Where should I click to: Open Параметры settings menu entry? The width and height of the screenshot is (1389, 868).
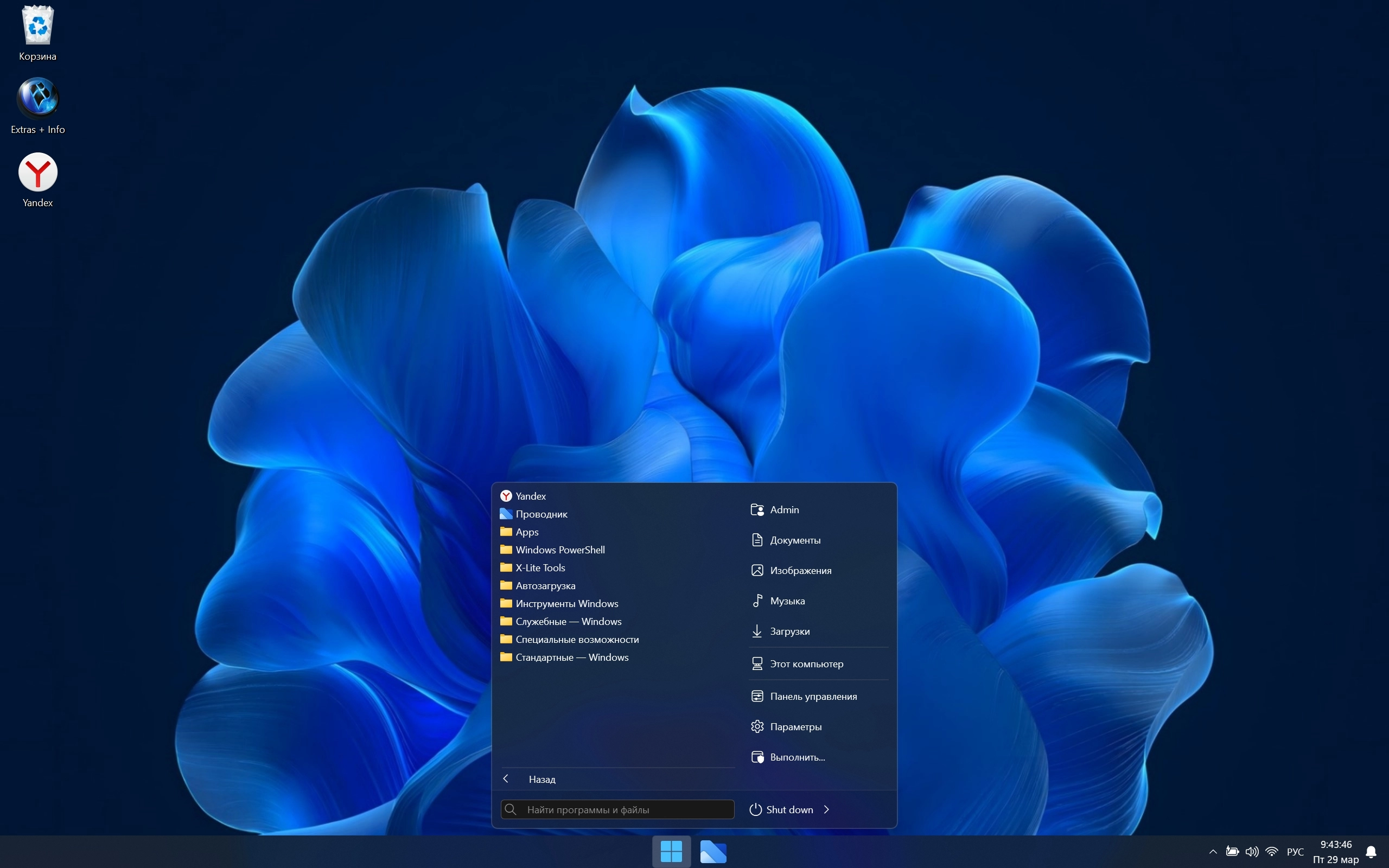[x=795, y=727]
